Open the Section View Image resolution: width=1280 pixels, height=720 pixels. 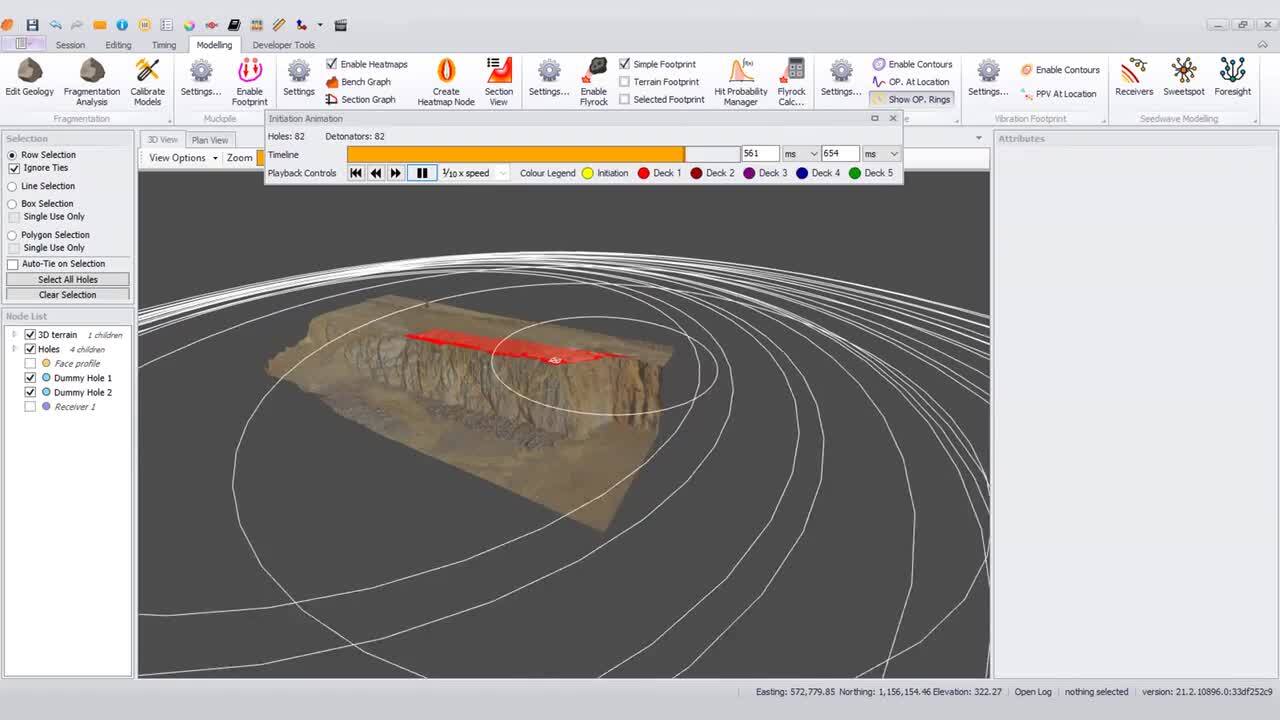click(499, 81)
